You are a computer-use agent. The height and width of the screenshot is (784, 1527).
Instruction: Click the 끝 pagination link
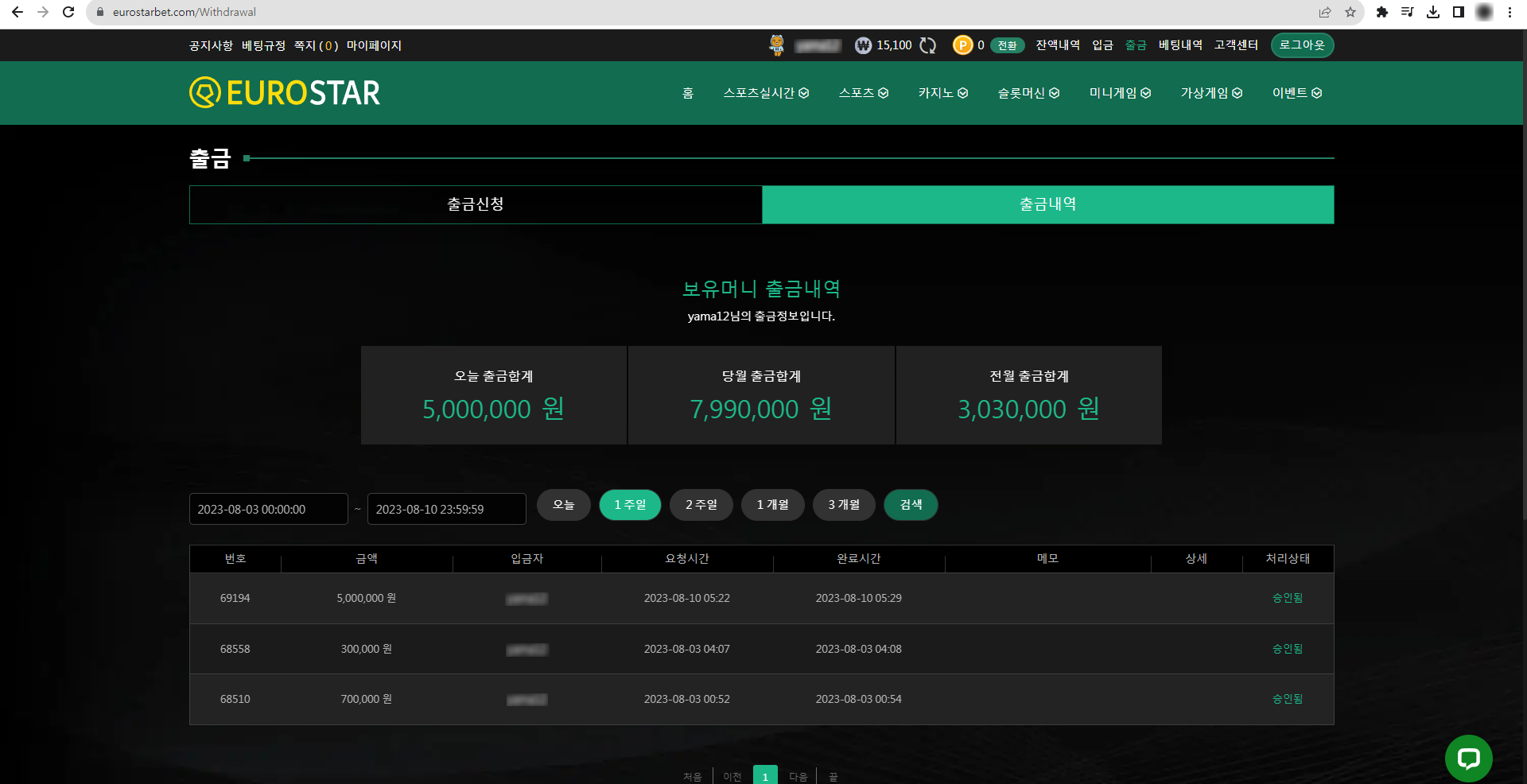(x=833, y=777)
